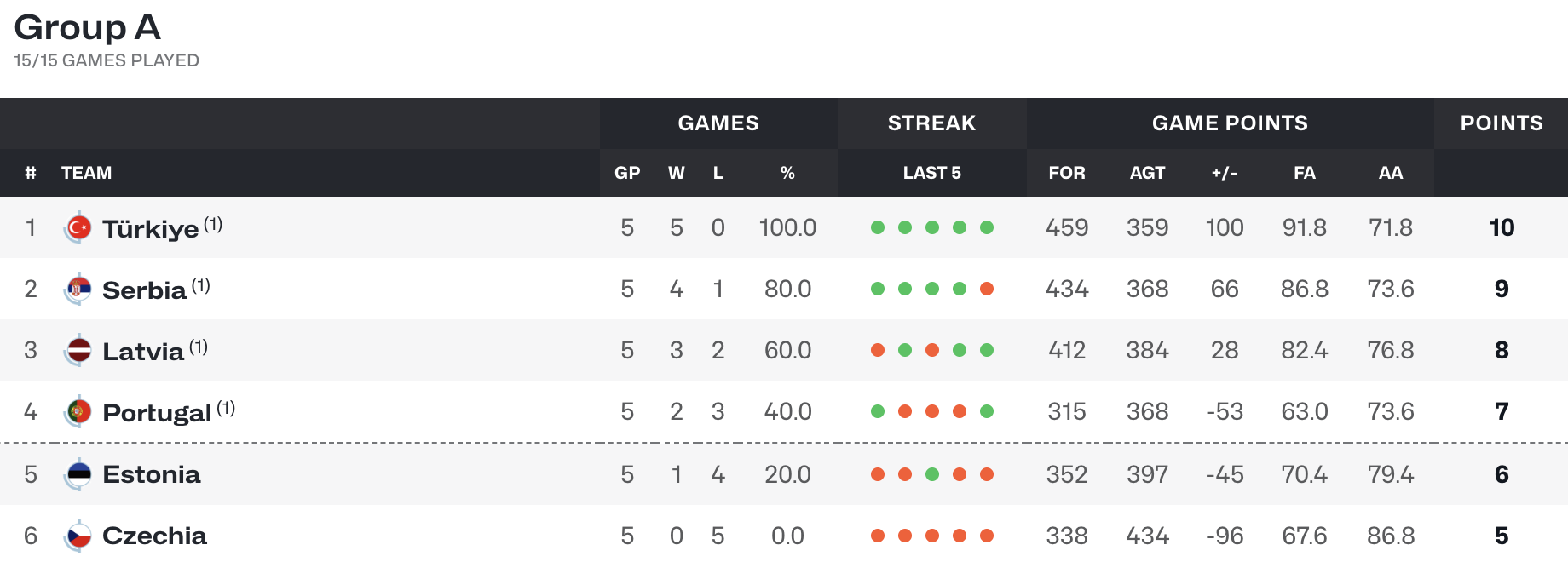
Task: Click the POINTS column header
Action: pos(1502,123)
